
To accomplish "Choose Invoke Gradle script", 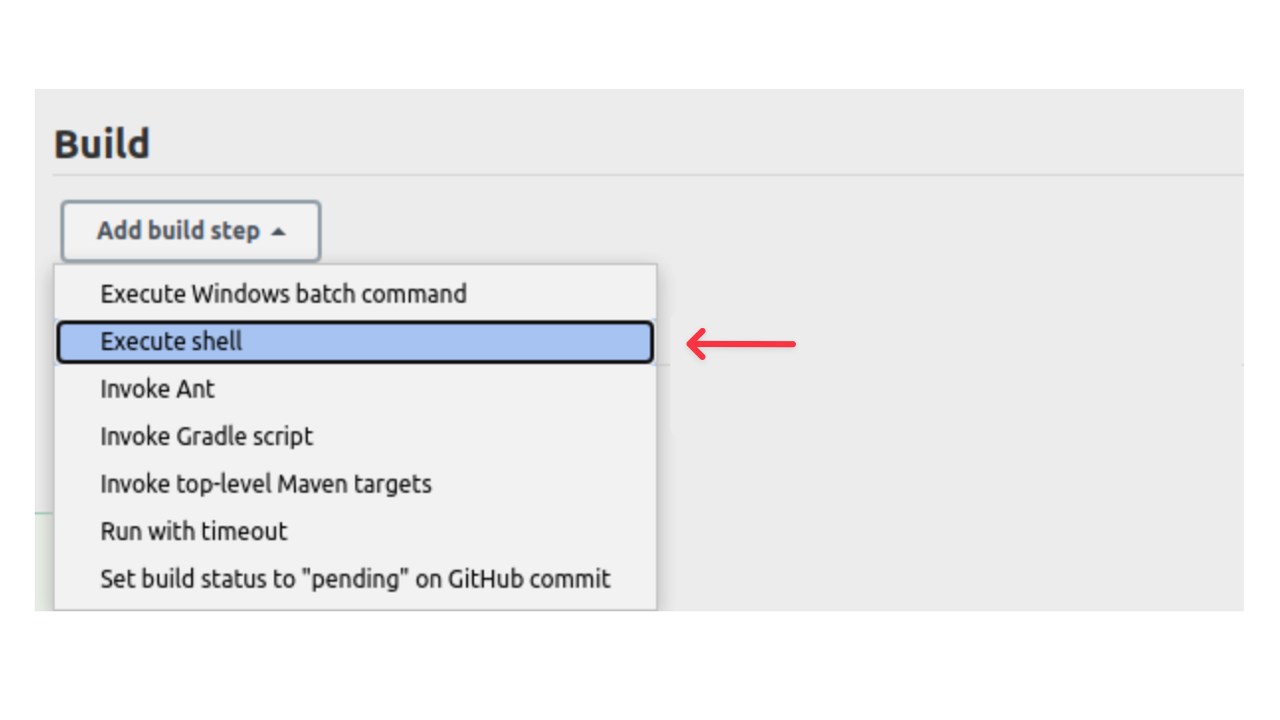I will [x=206, y=436].
